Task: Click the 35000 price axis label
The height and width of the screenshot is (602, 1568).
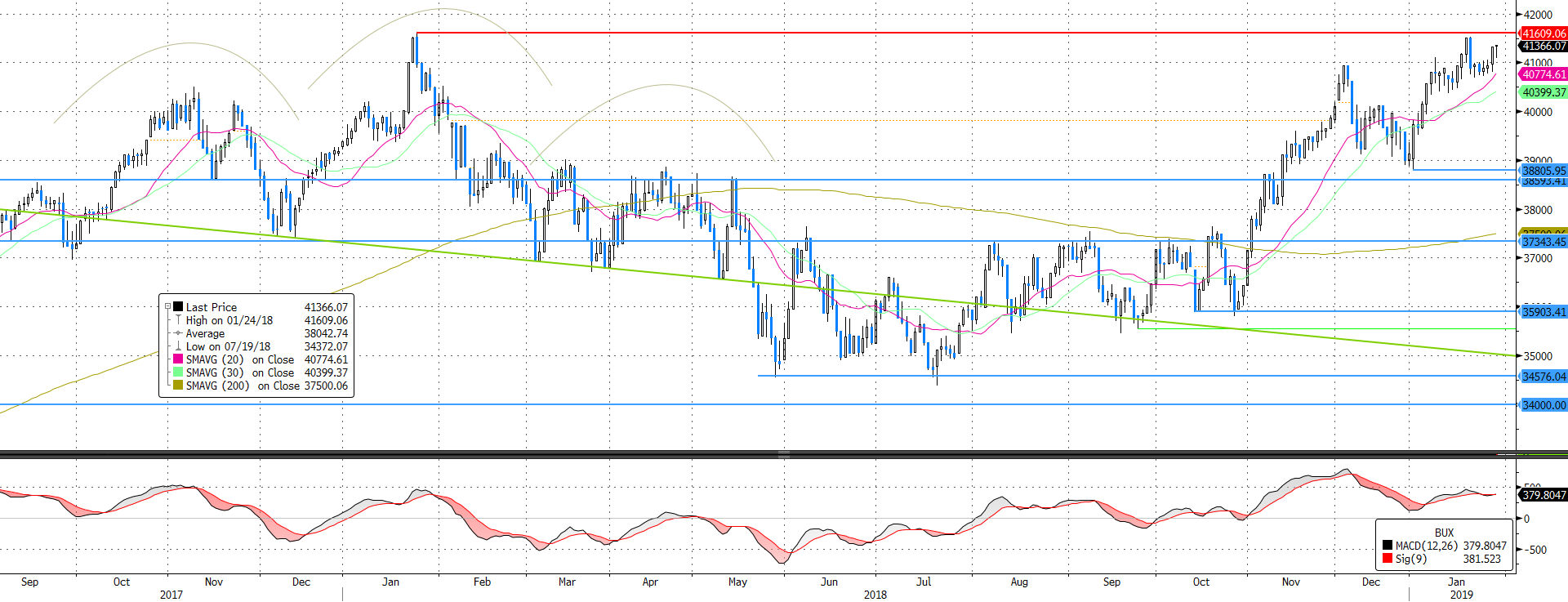Action: pyautogui.click(x=1538, y=356)
